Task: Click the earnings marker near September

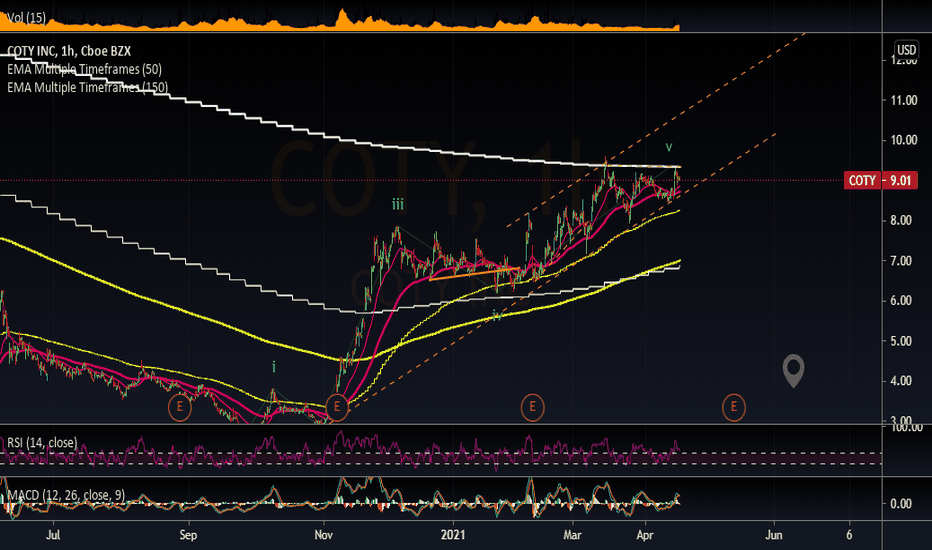Action: click(x=180, y=407)
